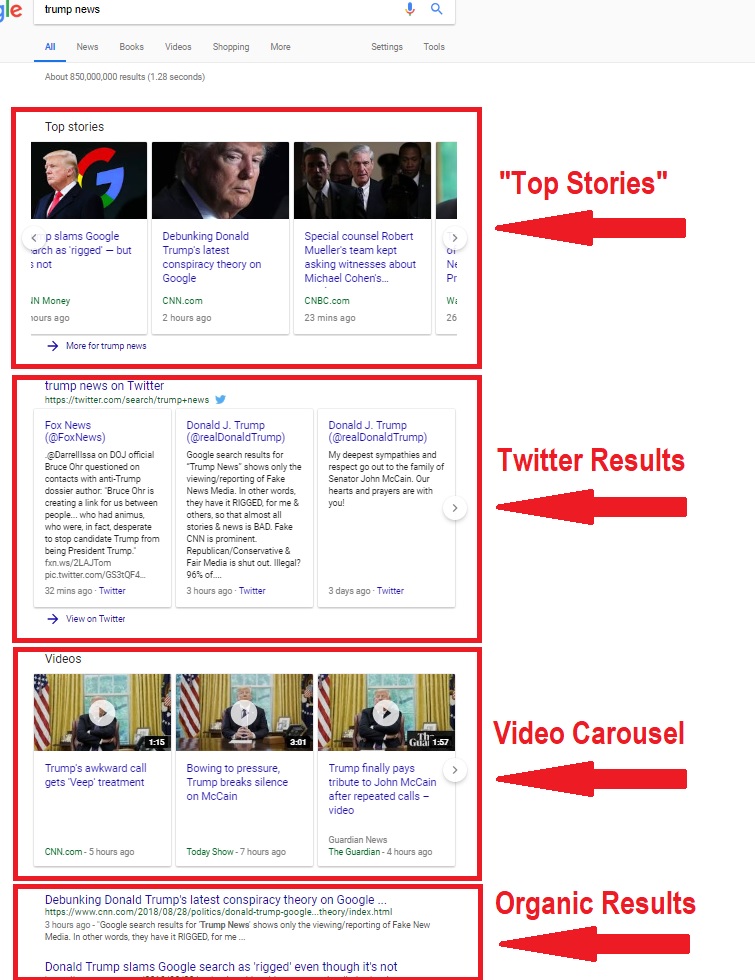Switch to the News tab

pos(87,47)
